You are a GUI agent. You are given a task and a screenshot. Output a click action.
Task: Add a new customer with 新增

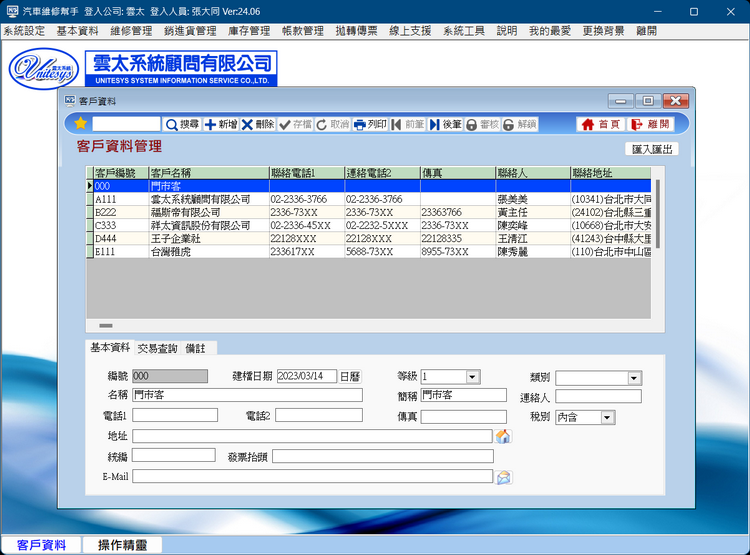tap(220, 124)
